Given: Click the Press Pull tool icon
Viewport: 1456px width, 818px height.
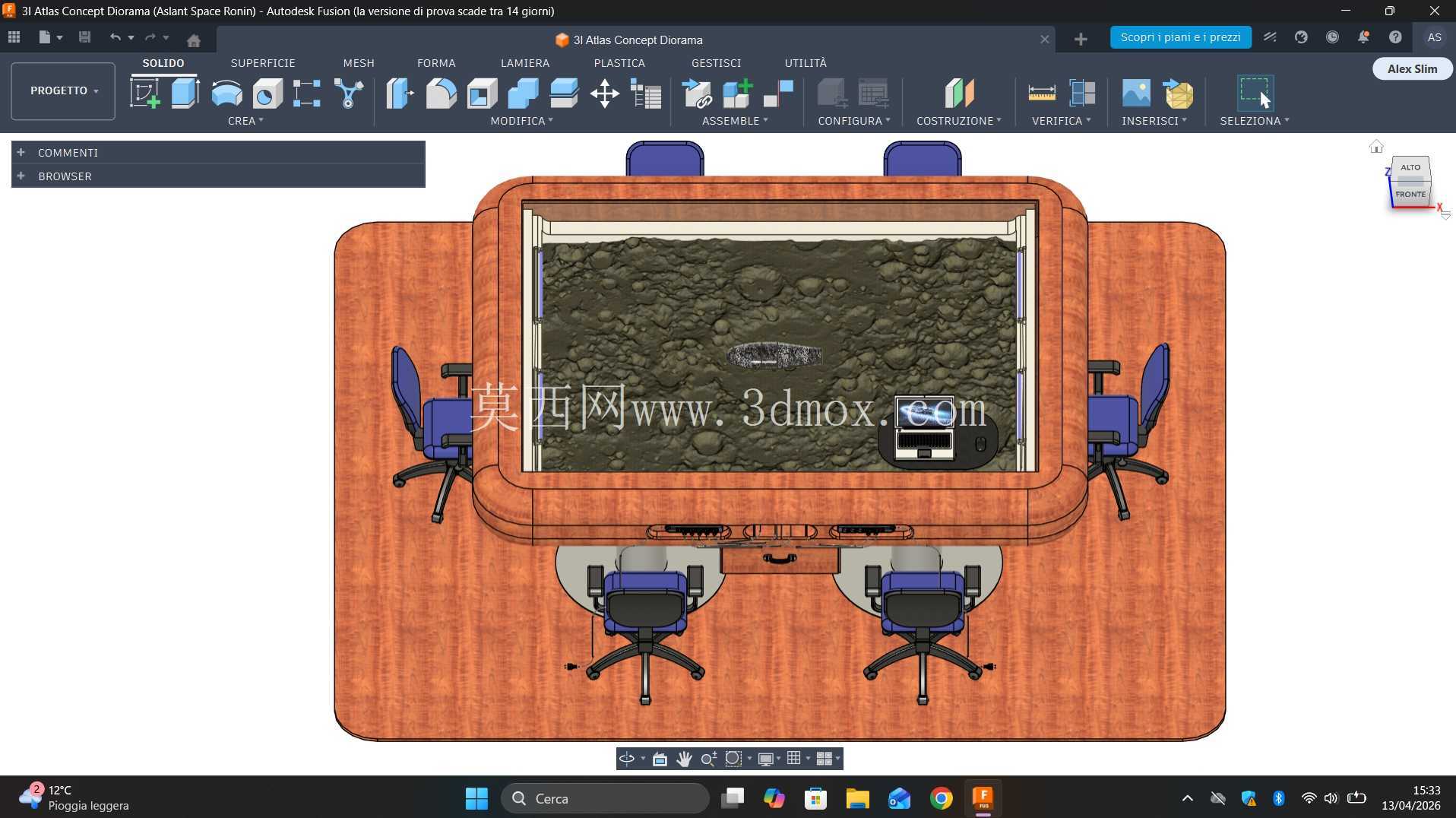Looking at the screenshot, I should [400, 94].
